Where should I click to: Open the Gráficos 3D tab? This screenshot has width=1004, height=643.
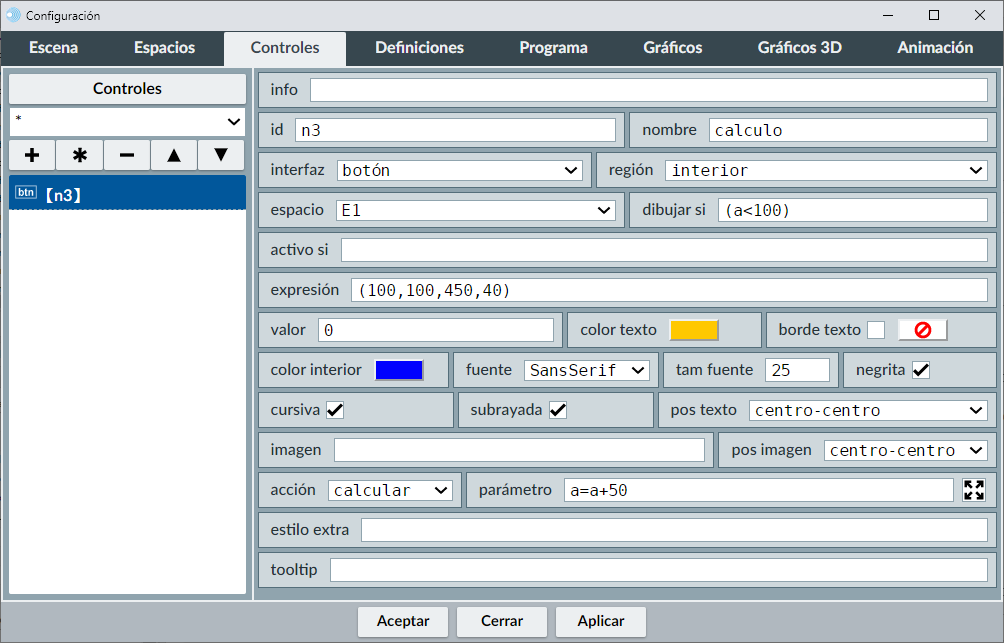click(799, 48)
